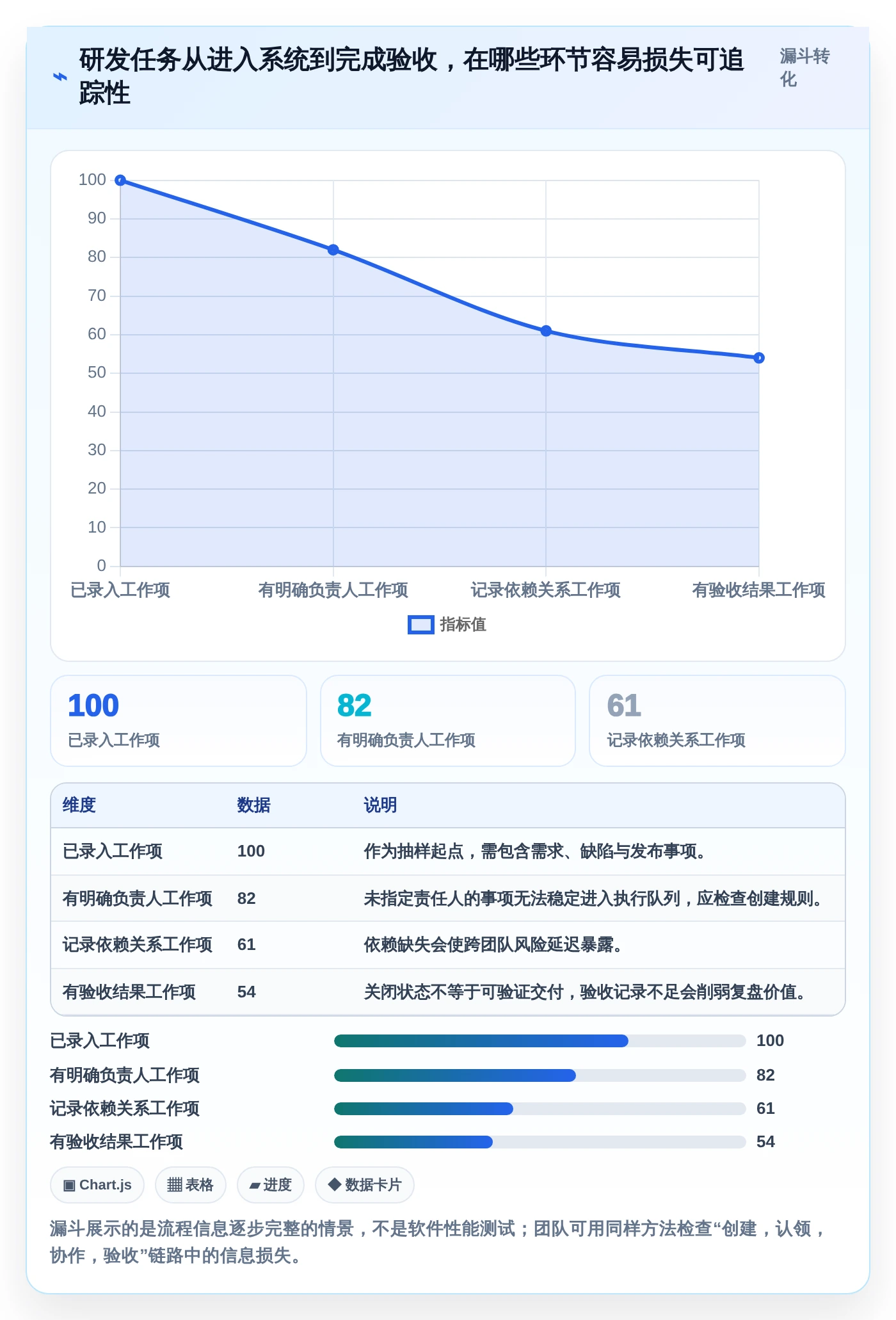Select table row cell 记录依赖关系工作项
The width and height of the screenshot is (896, 1320).
tap(138, 945)
